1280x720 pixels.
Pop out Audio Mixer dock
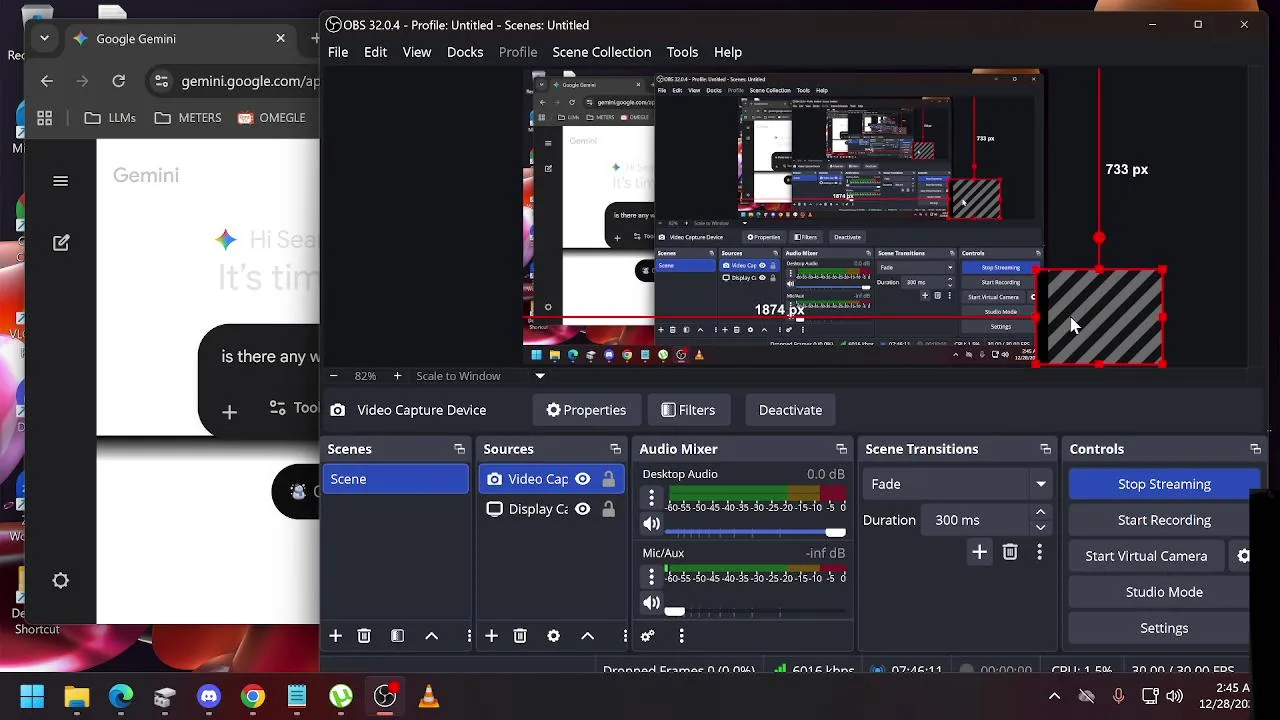coord(841,449)
